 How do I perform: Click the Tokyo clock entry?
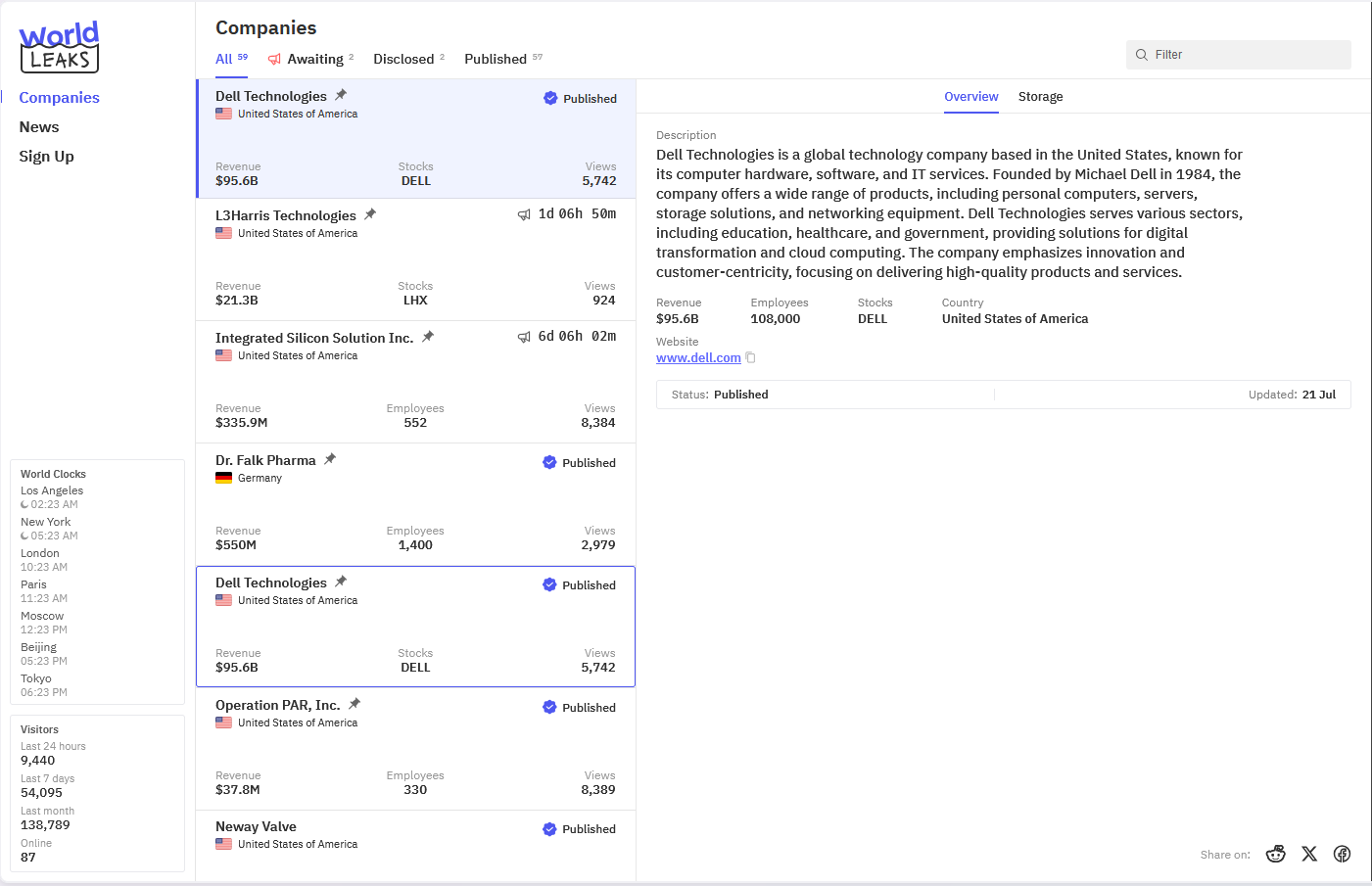point(44,685)
